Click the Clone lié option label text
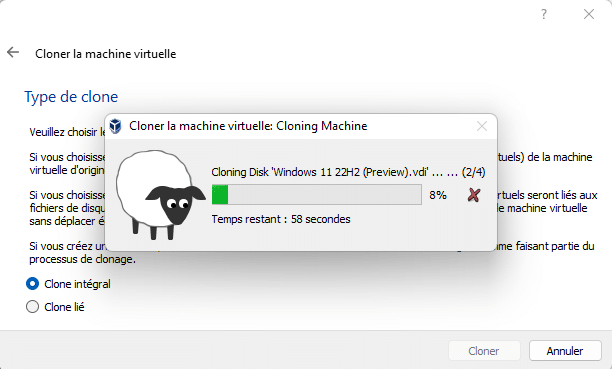The width and height of the screenshot is (612, 369). 64,307
